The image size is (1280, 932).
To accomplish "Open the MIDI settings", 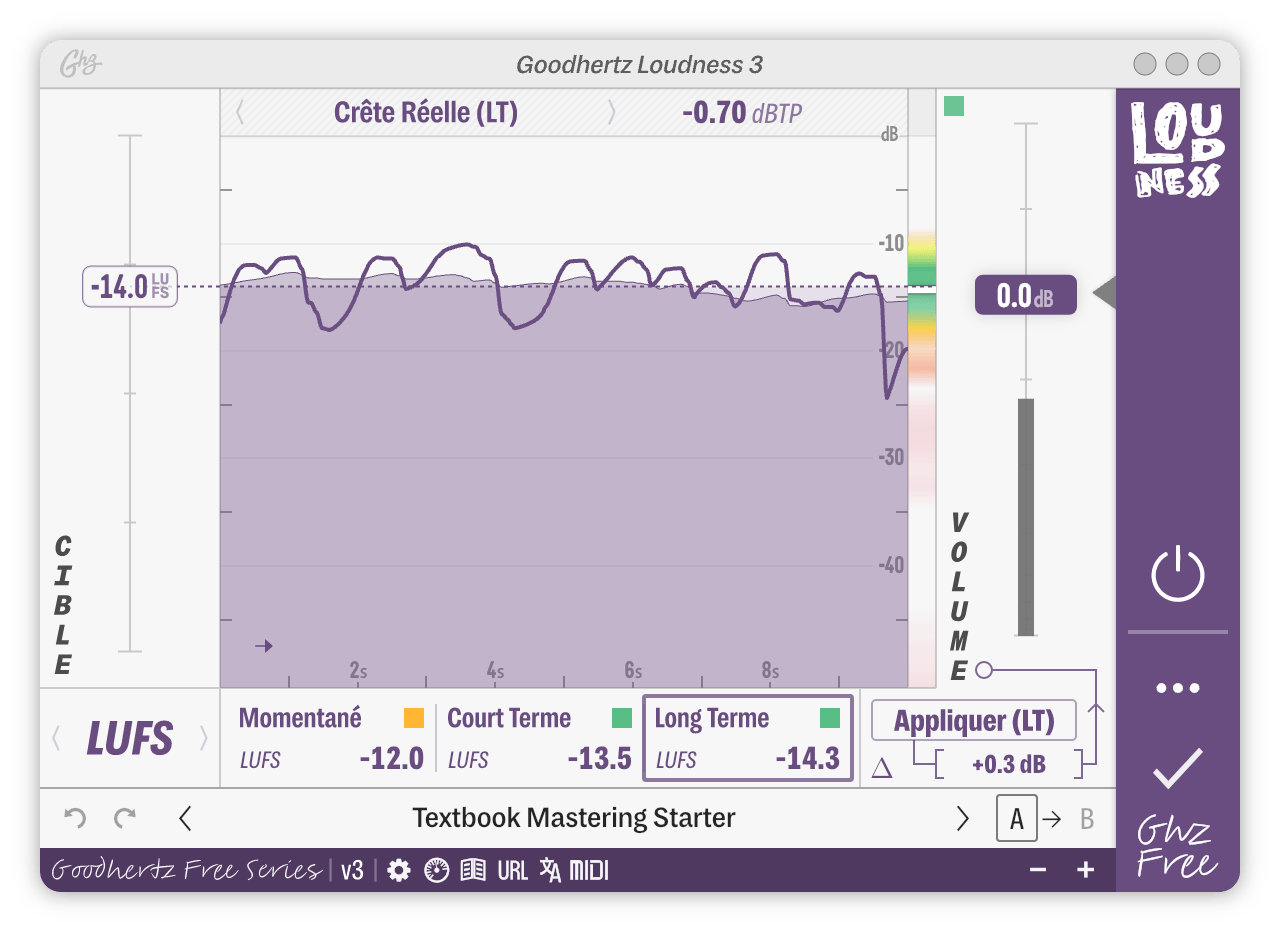I will tap(589, 871).
